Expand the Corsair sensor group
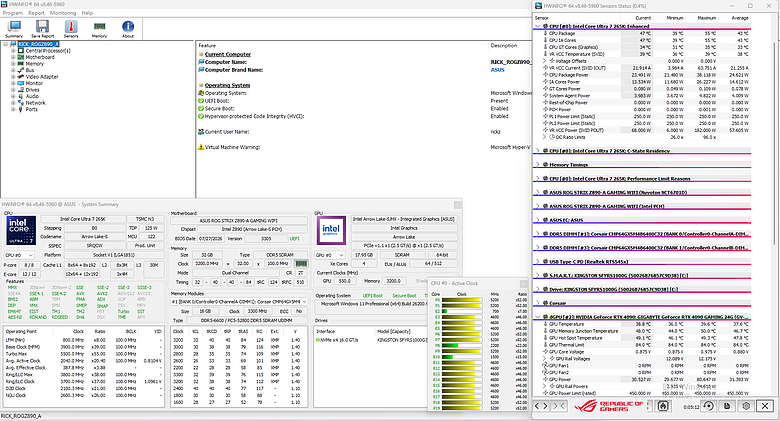The image size is (780, 421). coord(538,303)
